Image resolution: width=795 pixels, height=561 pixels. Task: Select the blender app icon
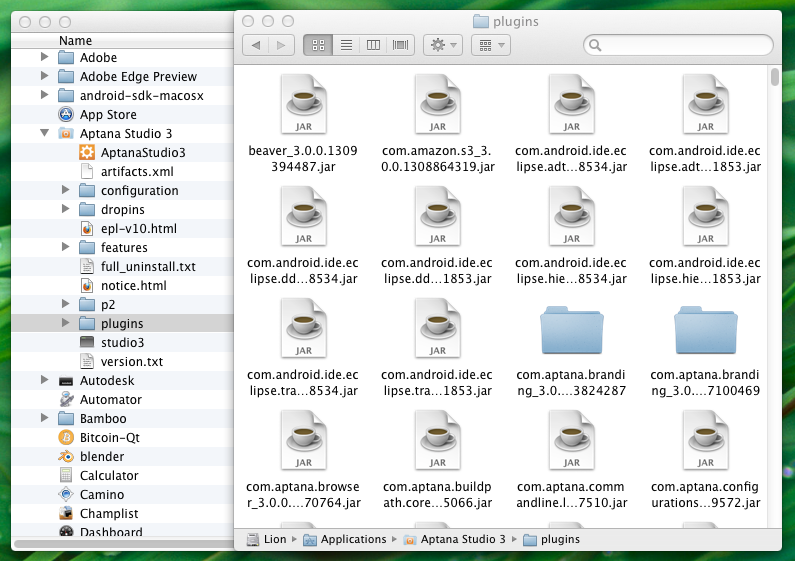pyautogui.click(x=66, y=456)
